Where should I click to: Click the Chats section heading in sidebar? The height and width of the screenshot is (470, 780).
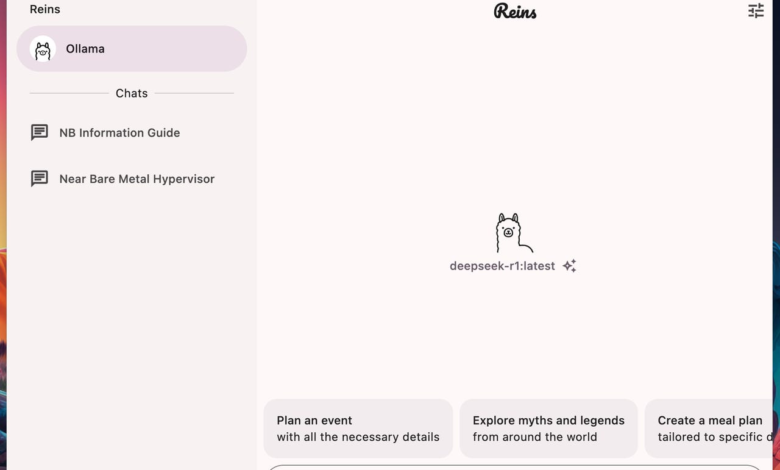coord(131,93)
